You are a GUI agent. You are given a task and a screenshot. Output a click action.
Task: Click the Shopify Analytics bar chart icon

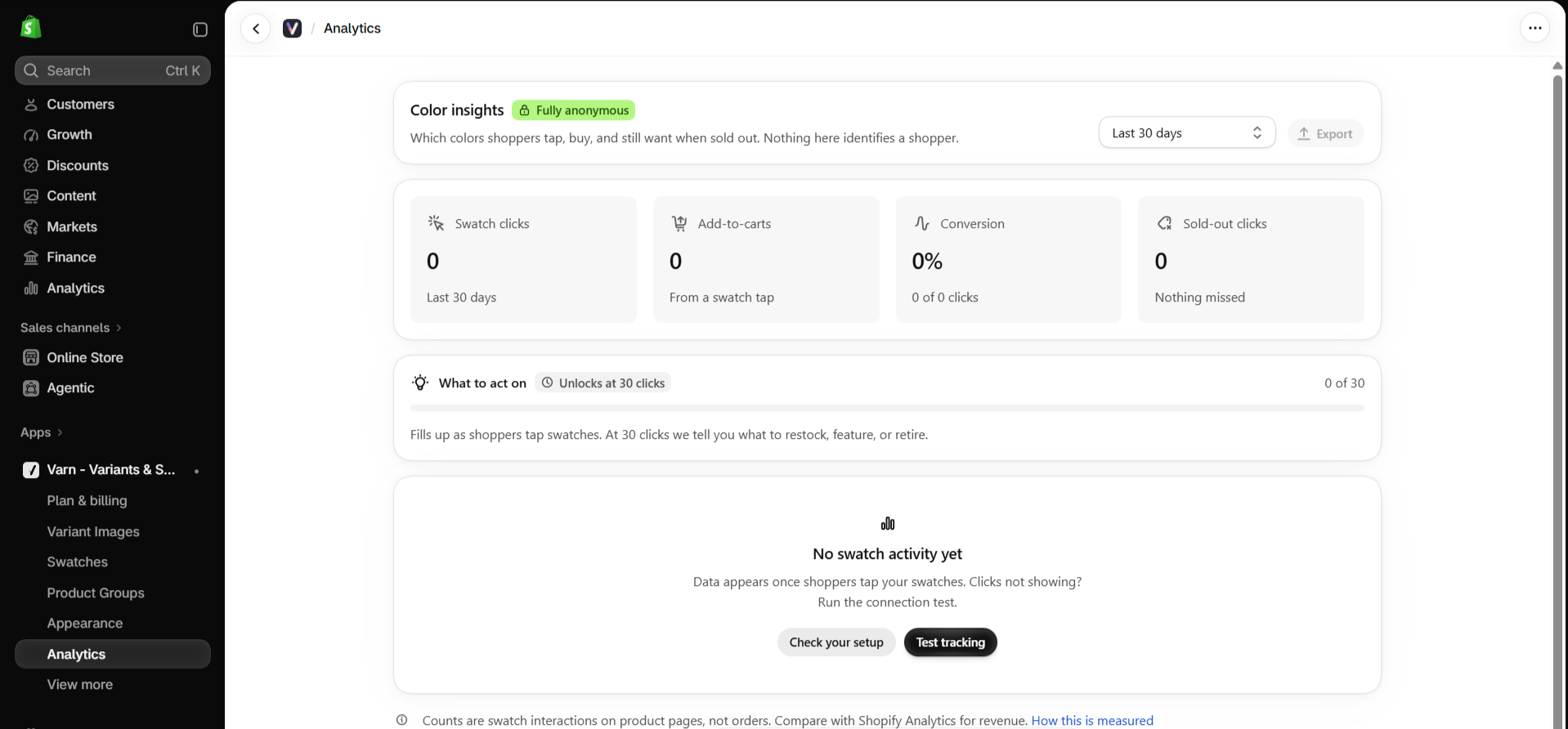(x=31, y=288)
